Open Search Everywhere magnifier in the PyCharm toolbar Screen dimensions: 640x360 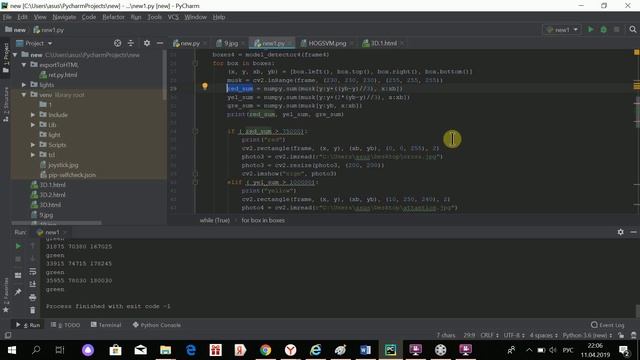click(x=633, y=29)
